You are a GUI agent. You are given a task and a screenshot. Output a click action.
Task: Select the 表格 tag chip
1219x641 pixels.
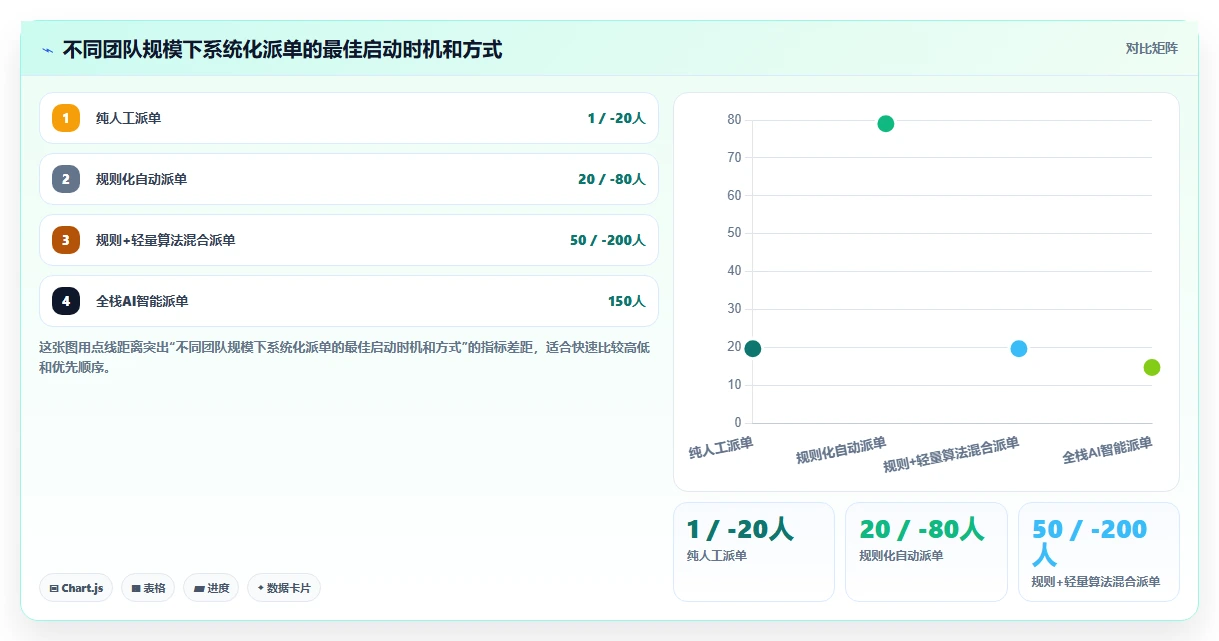point(148,588)
